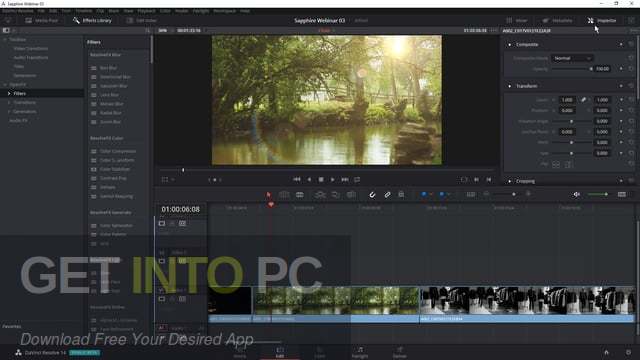Pick the Contrast Pop filter
Image resolution: width=640 pixels, height=360 pixels.
point(113,178)
